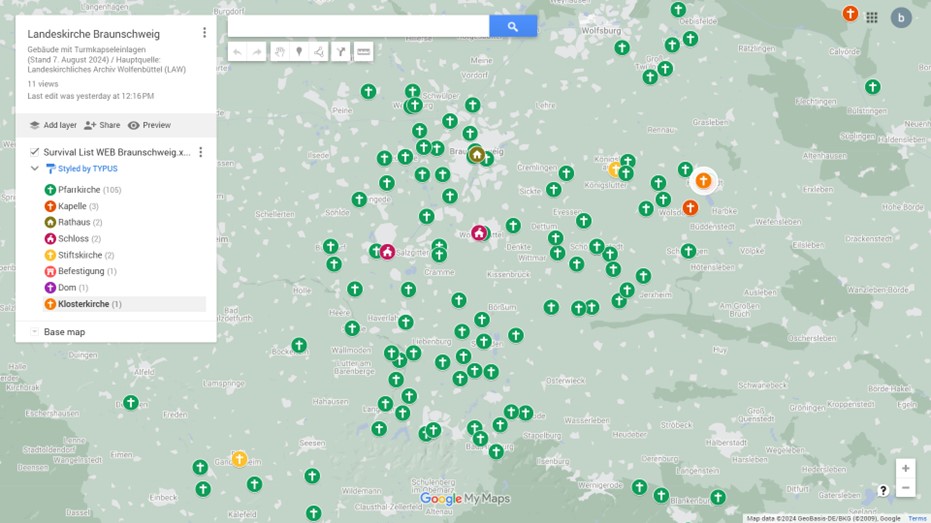
Task: Click the blue search button
Action: coord(512,27)
